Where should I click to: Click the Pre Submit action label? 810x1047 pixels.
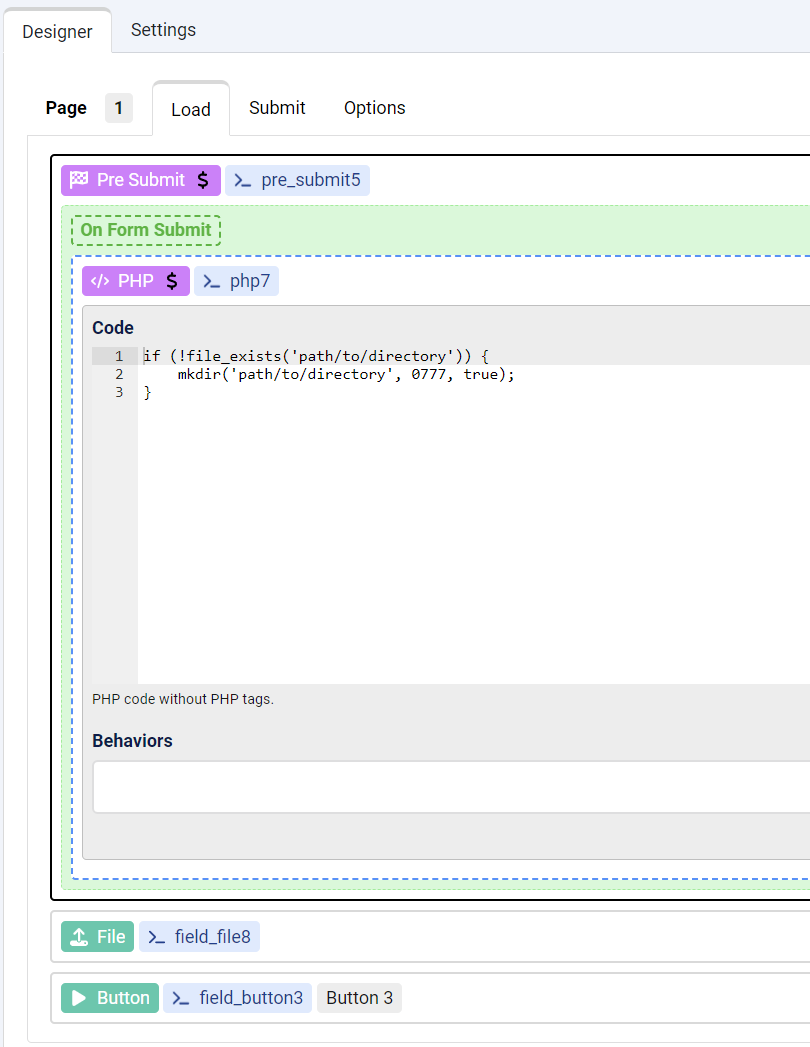(141, 180)
